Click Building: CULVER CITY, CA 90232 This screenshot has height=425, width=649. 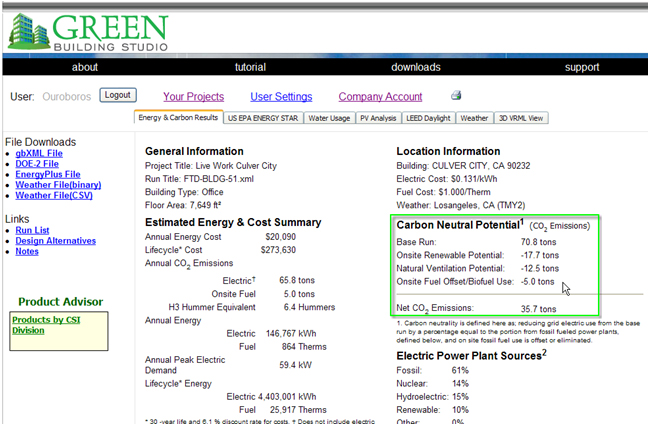[x=463, y=166]
